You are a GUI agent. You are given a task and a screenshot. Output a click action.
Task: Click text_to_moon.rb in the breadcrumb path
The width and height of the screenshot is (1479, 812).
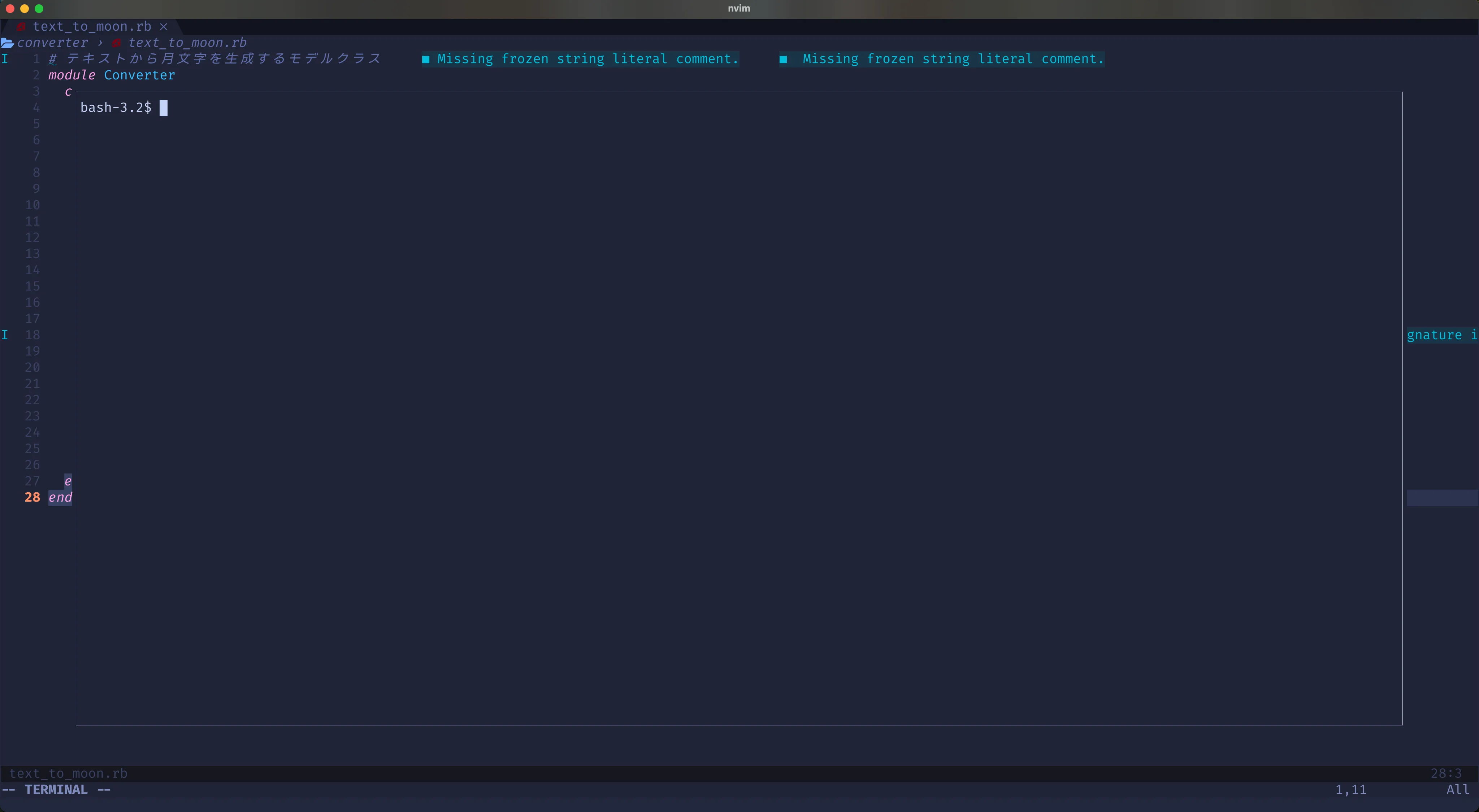tap(187, 43)
